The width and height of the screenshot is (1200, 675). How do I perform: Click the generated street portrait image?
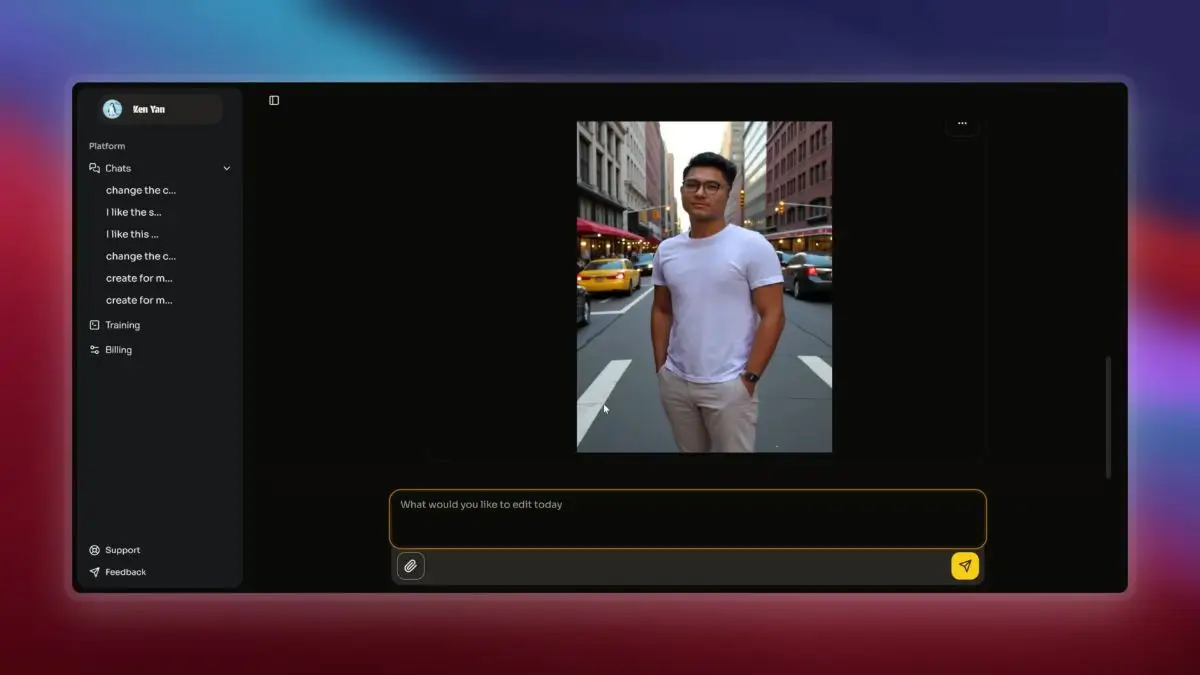click(x=704, y=287)
